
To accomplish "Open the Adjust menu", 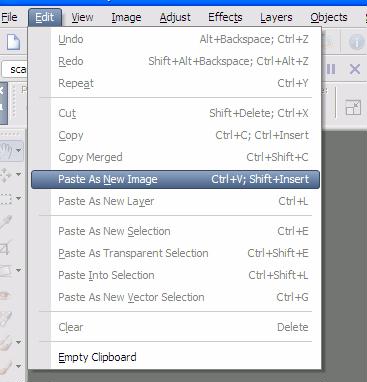I will click(x=175, y=17).
